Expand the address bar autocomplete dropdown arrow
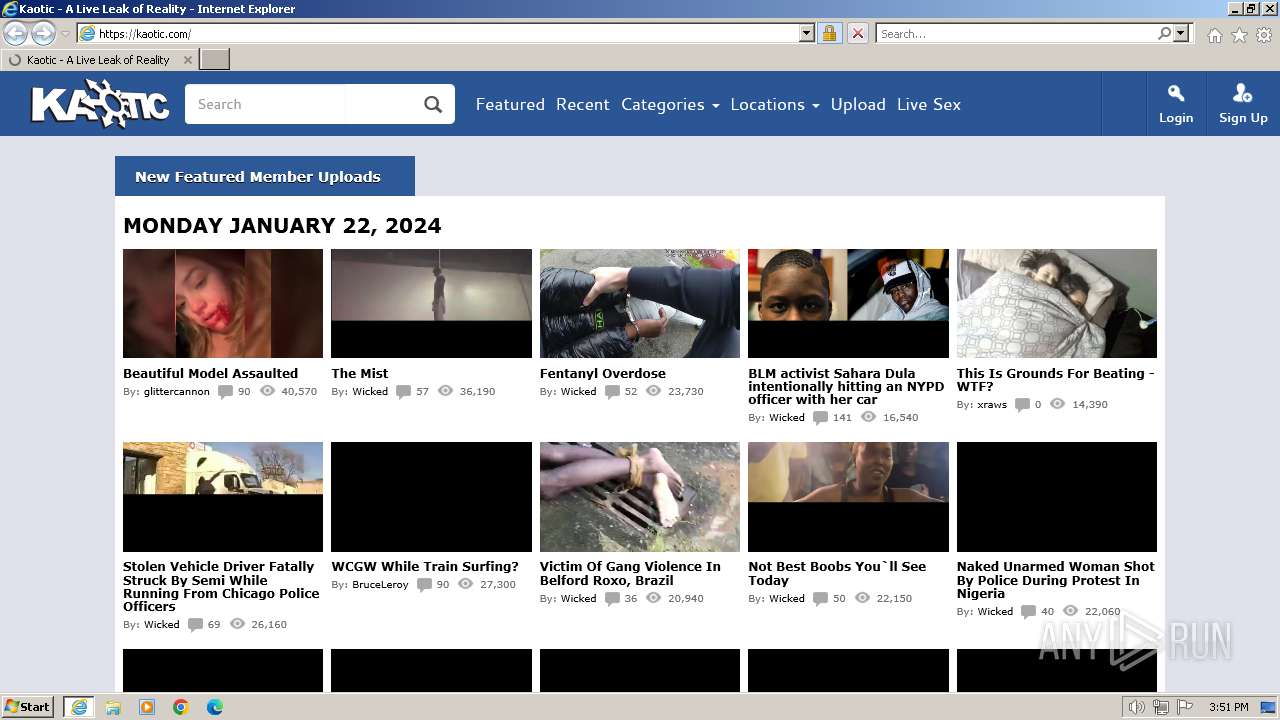 [x=807, y=34]
